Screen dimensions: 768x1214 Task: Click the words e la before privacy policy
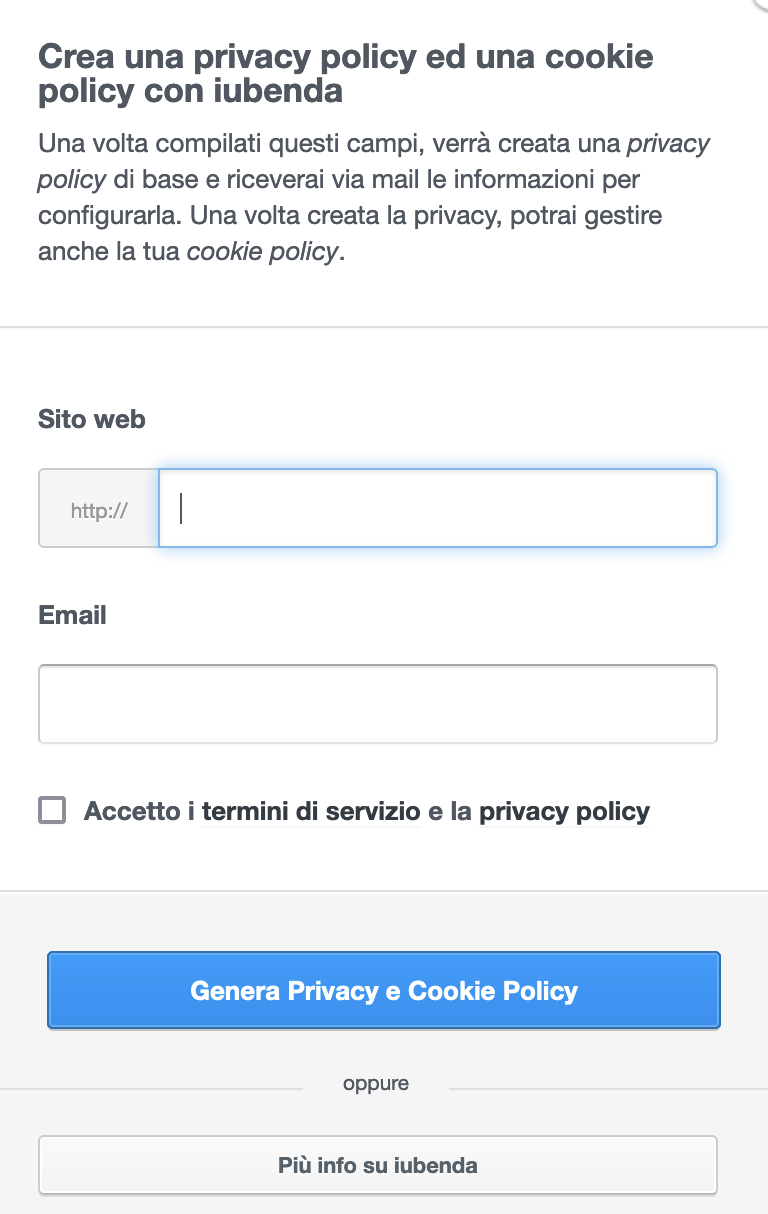449,811
